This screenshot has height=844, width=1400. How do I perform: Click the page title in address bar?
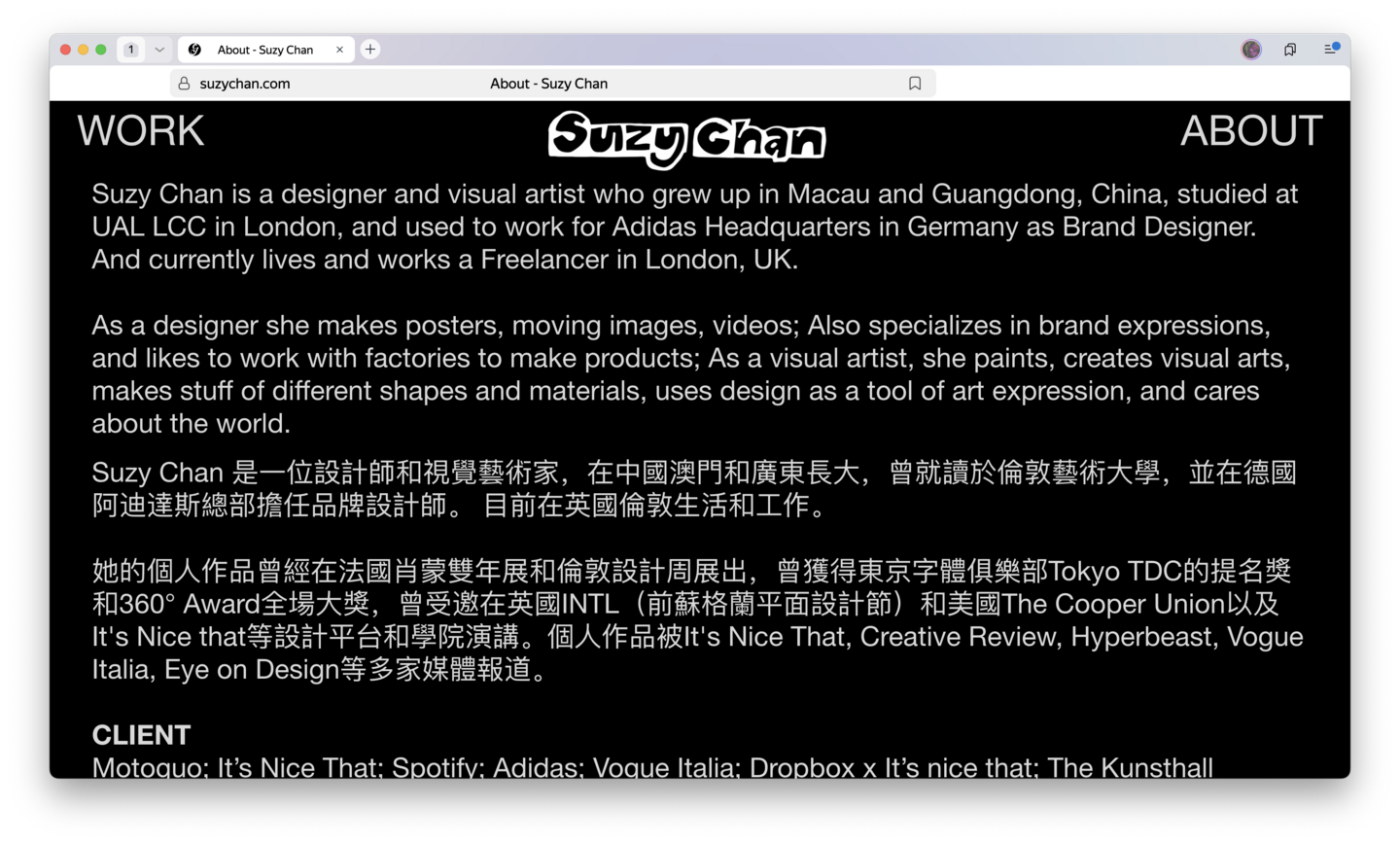549,84
